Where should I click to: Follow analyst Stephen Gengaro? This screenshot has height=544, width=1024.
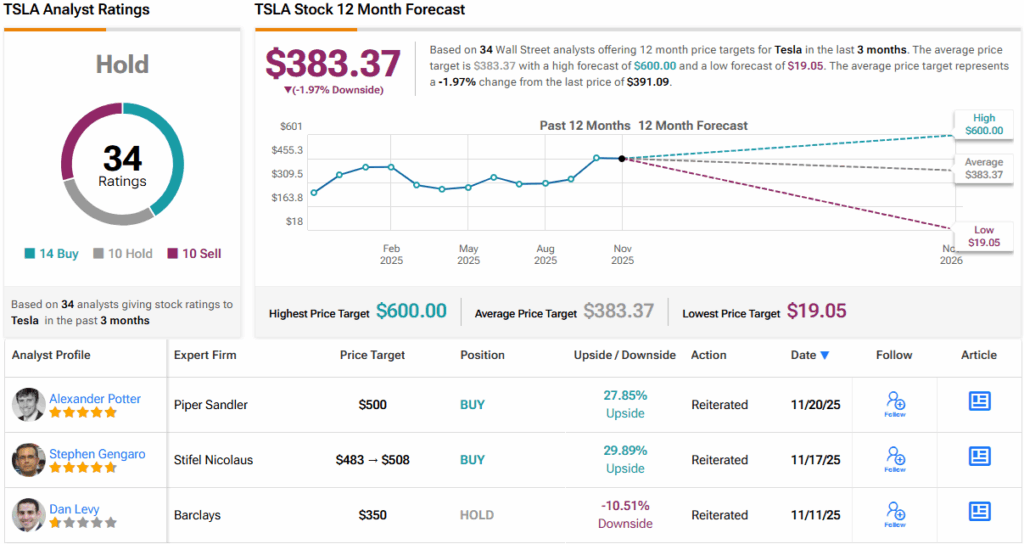point(895,458)
